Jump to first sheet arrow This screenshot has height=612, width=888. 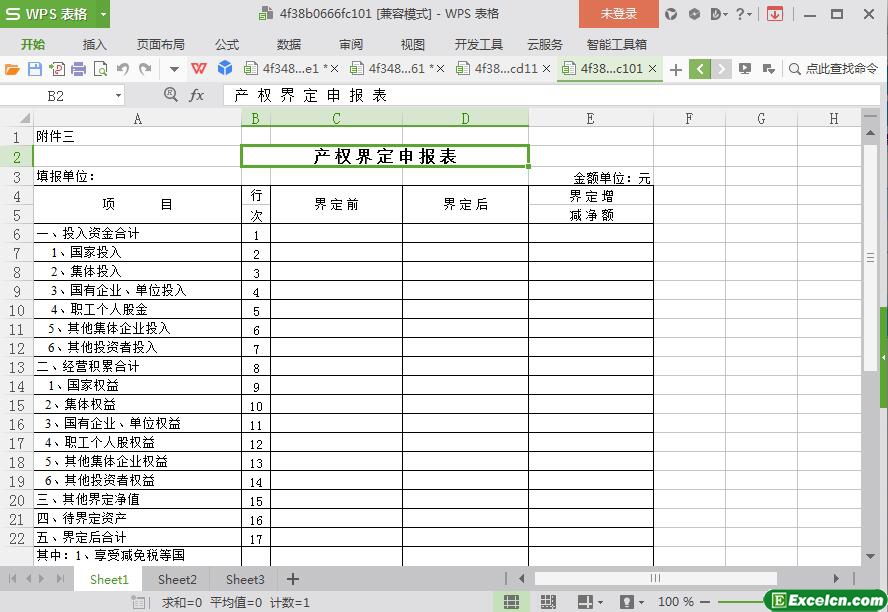[x=12, y=579]
